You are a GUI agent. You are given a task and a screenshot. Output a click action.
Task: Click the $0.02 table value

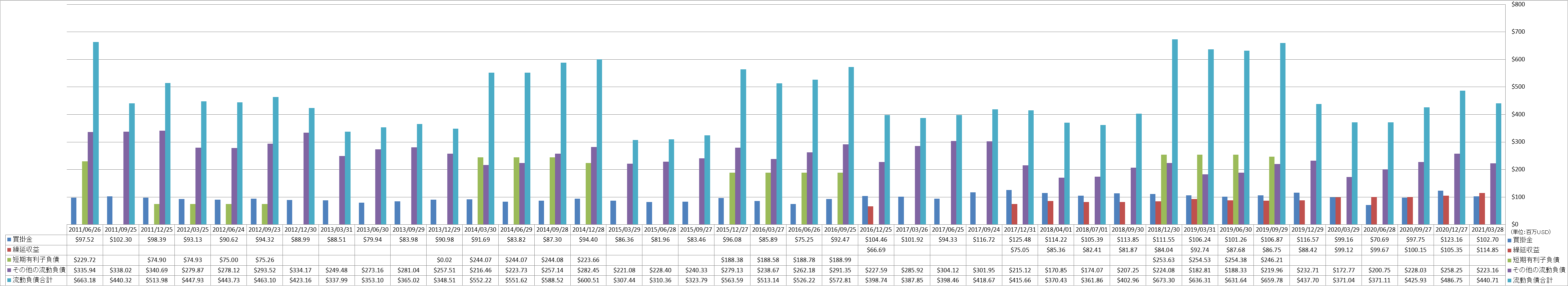click(444, 260)
